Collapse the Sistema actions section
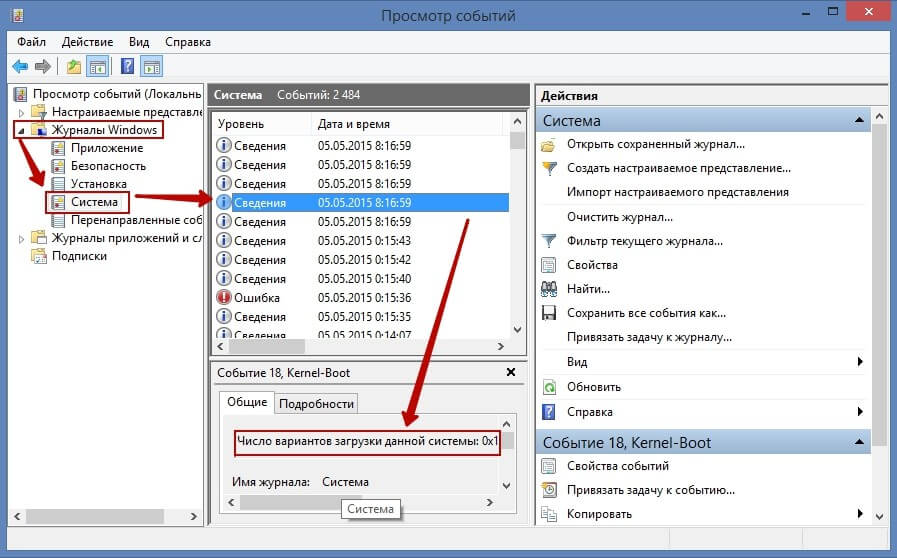Image resolution: width=897 pixels, height=558 pixels. click(858, 121)
